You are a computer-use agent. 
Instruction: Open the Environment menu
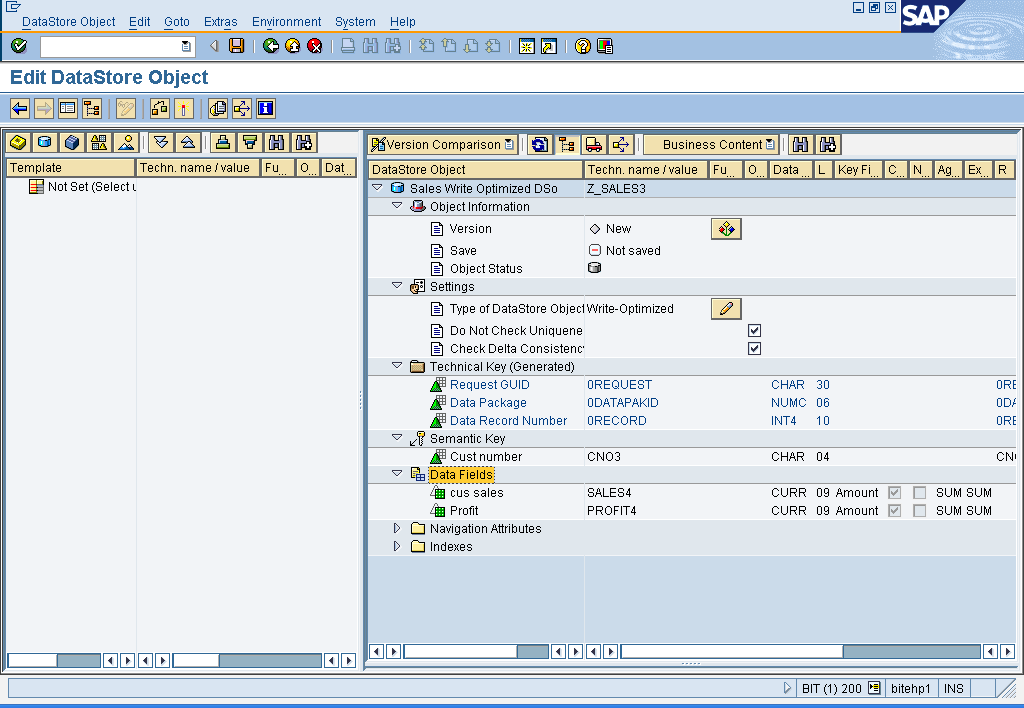point(286,22)
